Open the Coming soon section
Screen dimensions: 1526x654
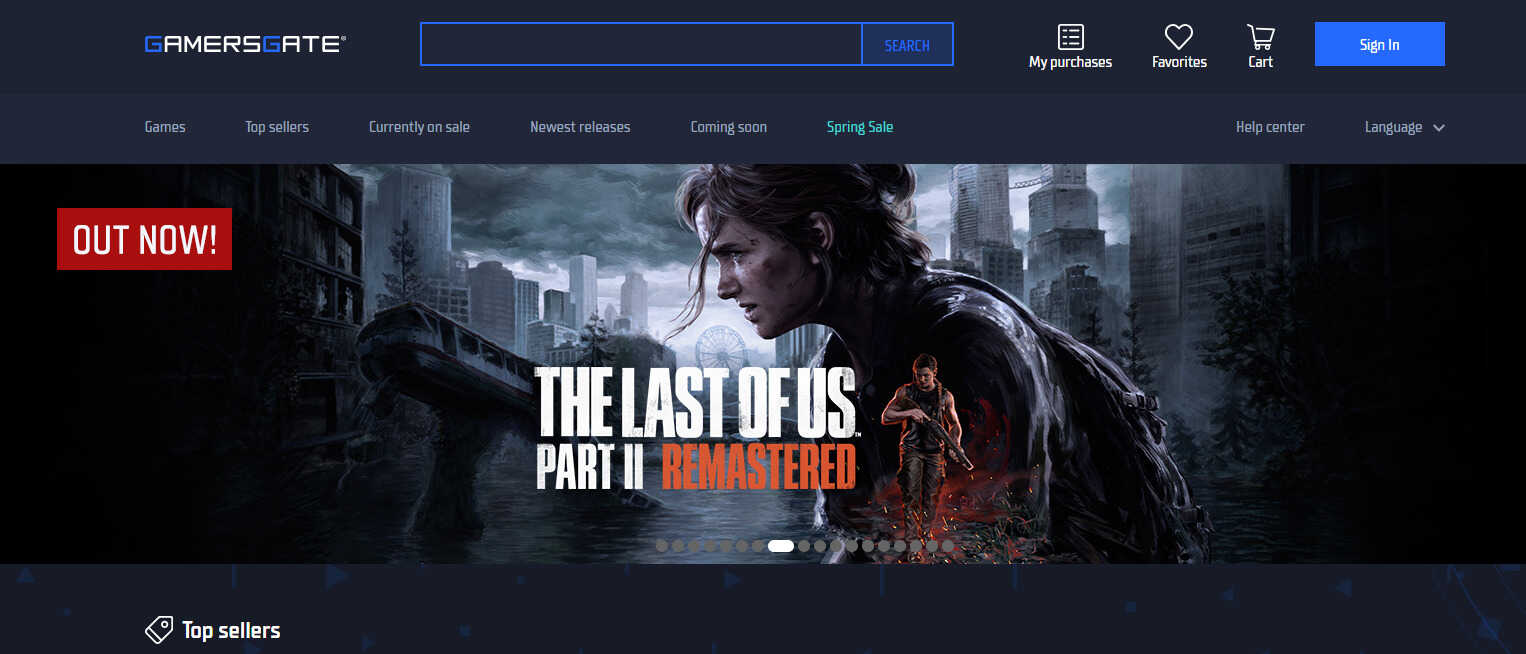point(728,127)
